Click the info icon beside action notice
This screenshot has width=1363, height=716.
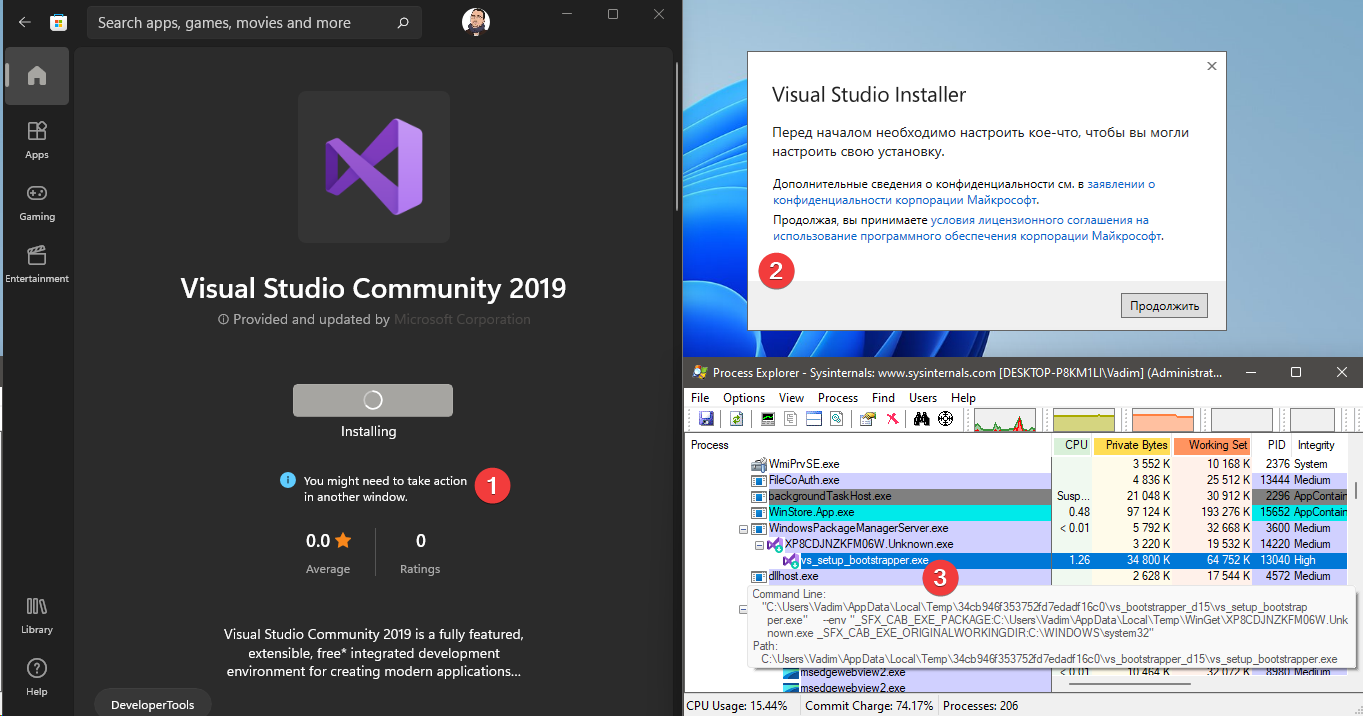288,480
